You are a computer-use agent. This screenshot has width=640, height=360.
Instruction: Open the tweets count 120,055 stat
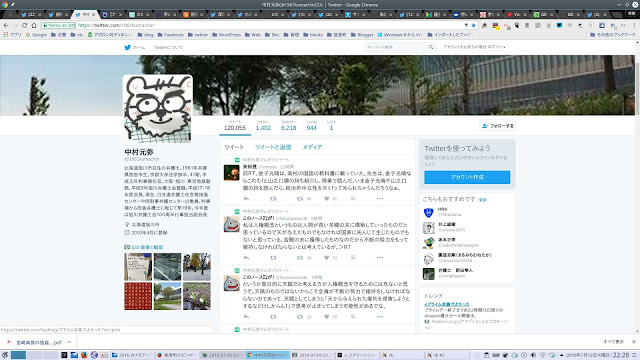pyautogui.click(x=235, y=125)
